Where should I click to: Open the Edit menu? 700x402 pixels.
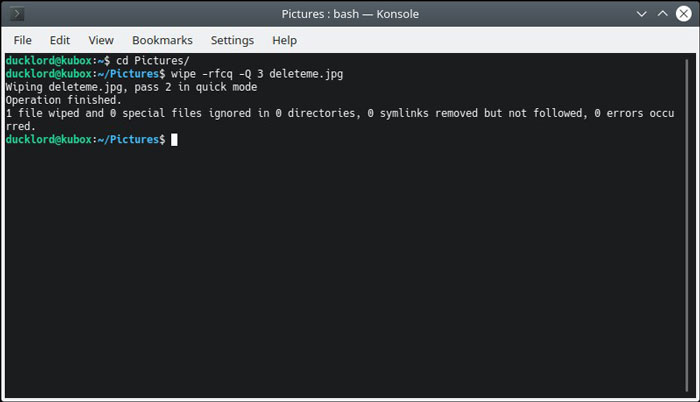[60, 40]
